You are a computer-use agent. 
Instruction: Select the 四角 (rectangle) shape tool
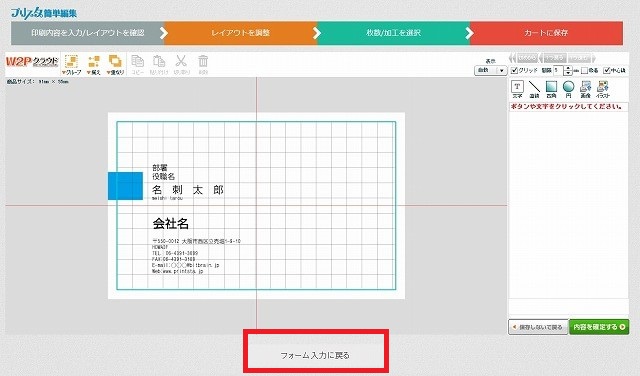coord(551,89)
